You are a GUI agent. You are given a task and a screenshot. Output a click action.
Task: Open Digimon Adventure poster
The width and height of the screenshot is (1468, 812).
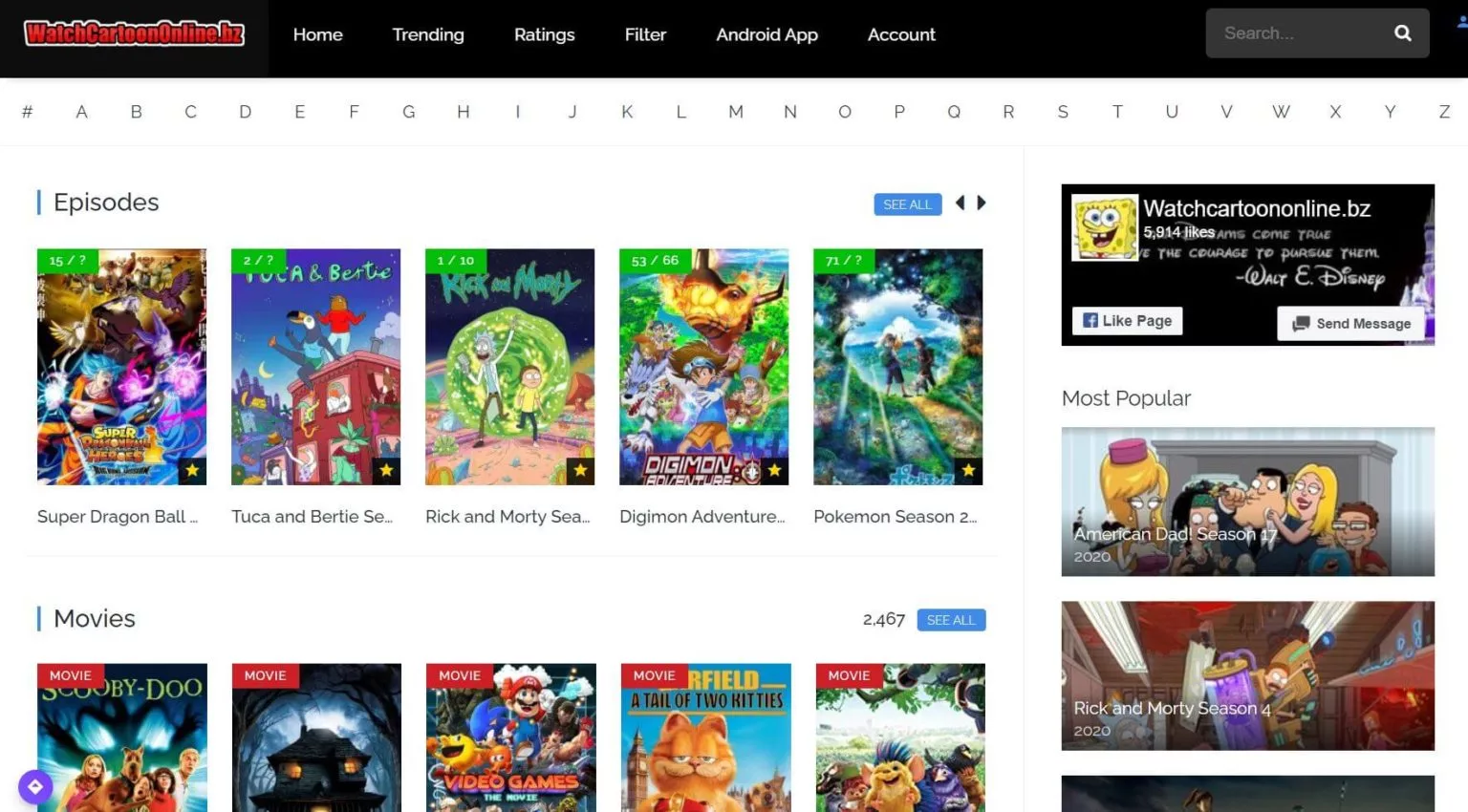point(703,367)
